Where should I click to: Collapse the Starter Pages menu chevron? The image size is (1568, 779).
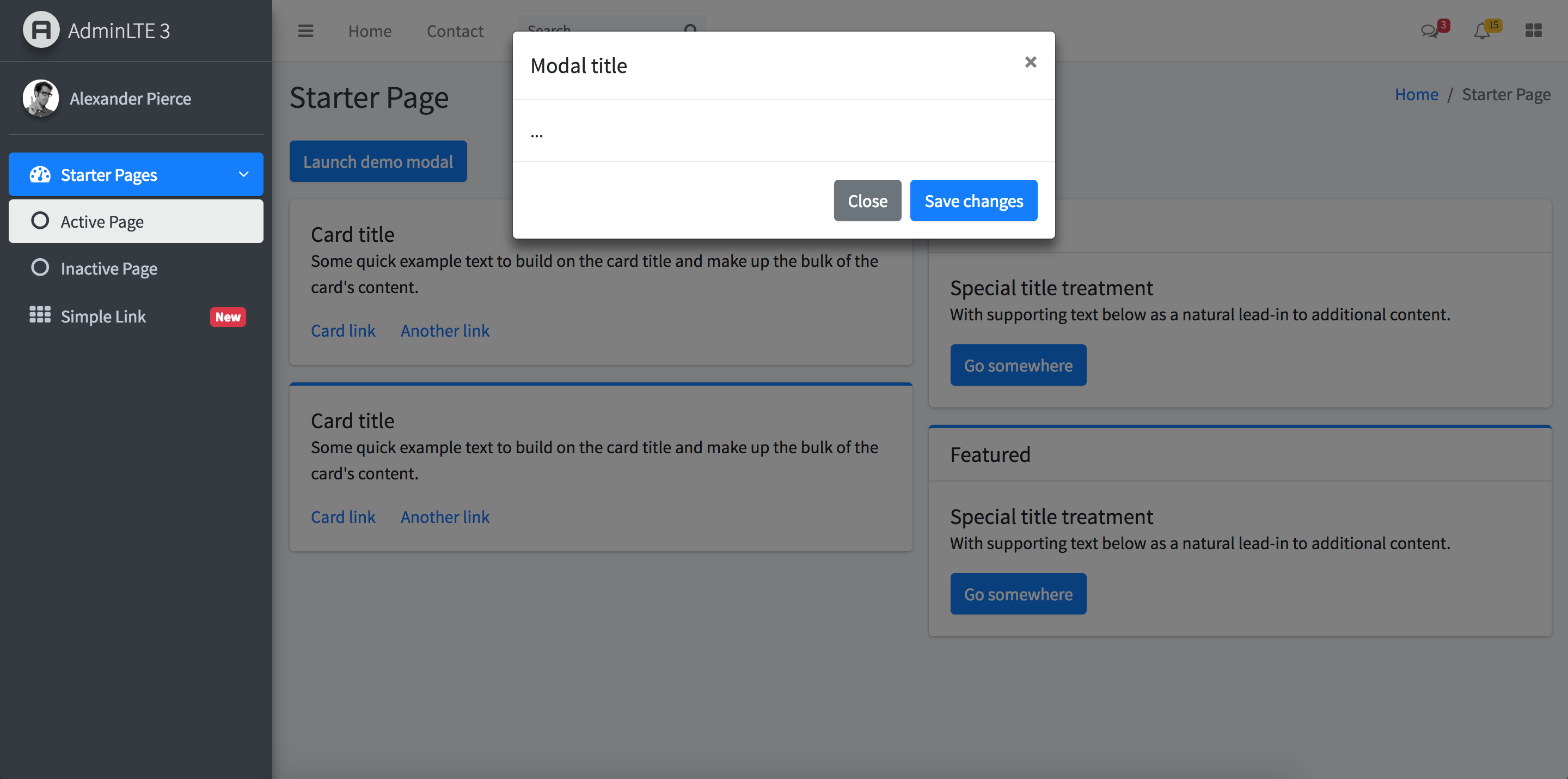[x=243, y=174]
